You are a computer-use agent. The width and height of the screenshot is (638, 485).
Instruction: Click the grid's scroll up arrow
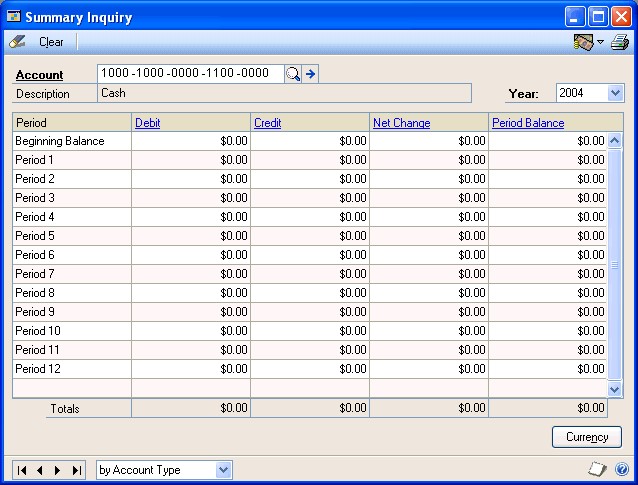click(x=614, y=140)
